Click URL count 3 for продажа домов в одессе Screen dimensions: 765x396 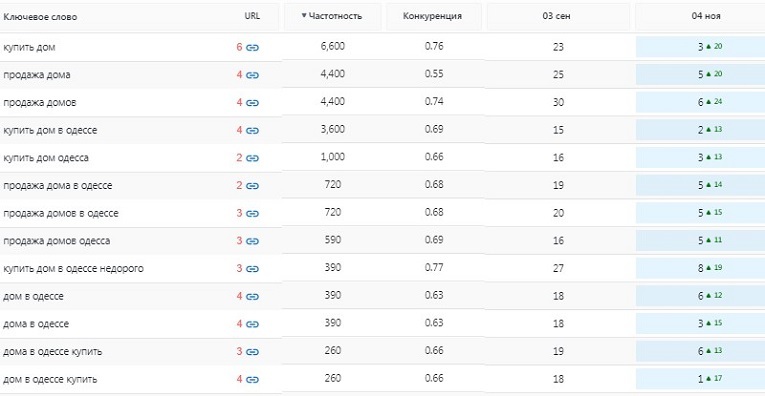pyautogui.click(x=239, y=213)
